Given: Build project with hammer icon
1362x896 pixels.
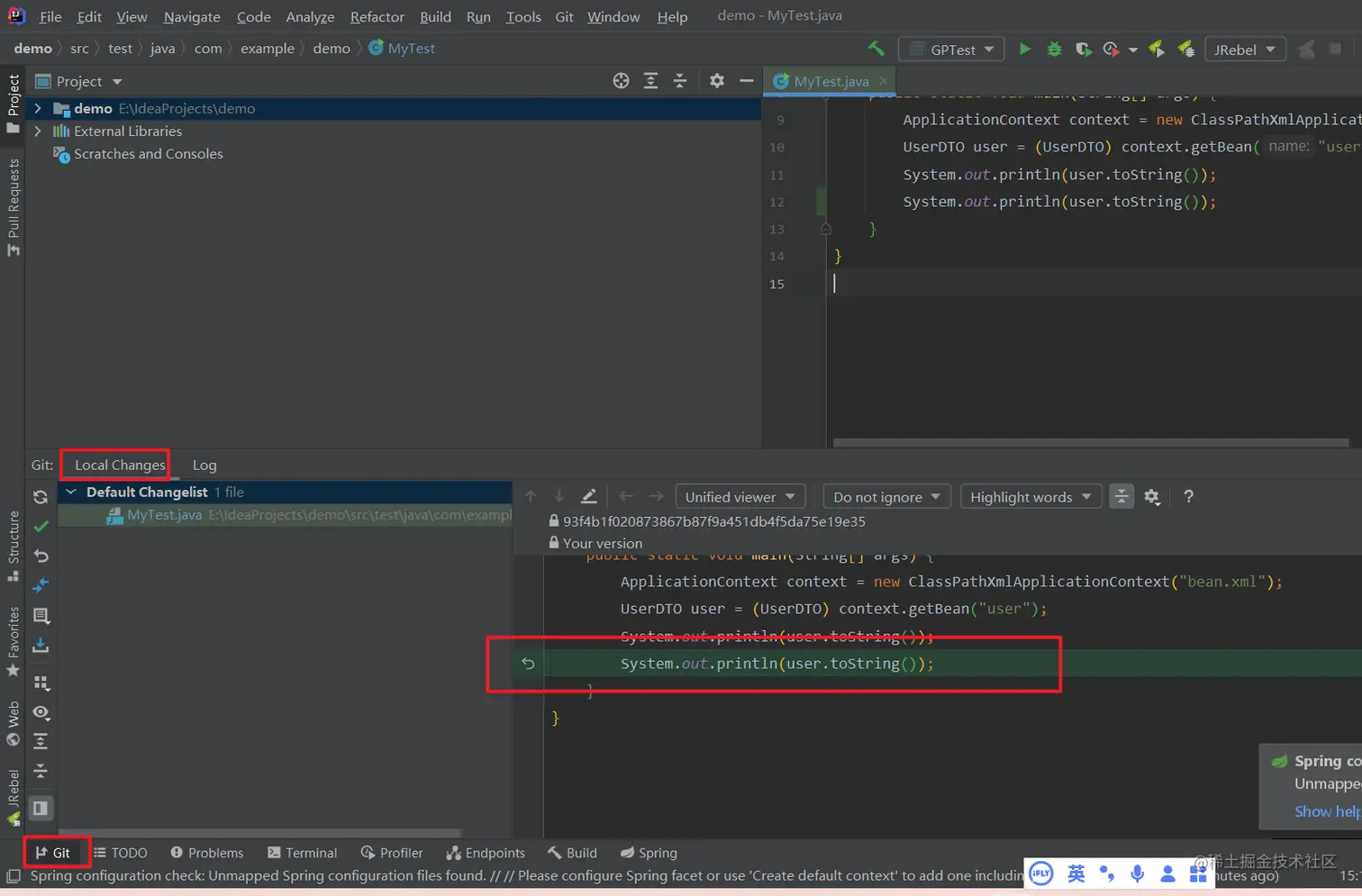Looking at the screenshot, I should [x=876, y=49].
